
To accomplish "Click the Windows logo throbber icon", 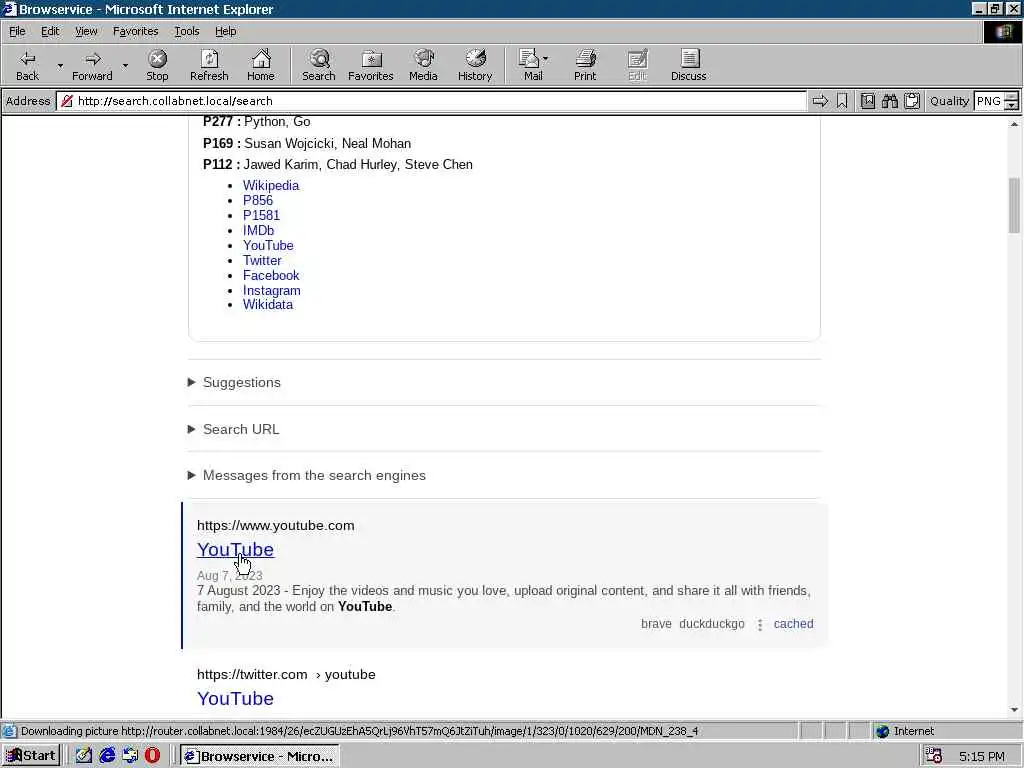I will [x=1002, y=32].
